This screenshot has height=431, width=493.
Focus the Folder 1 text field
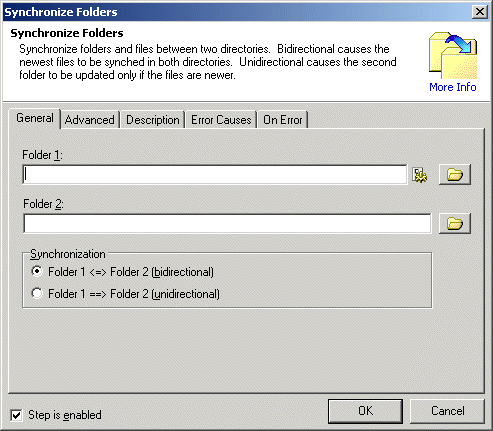pyautogui.click(x=215, y=174)
